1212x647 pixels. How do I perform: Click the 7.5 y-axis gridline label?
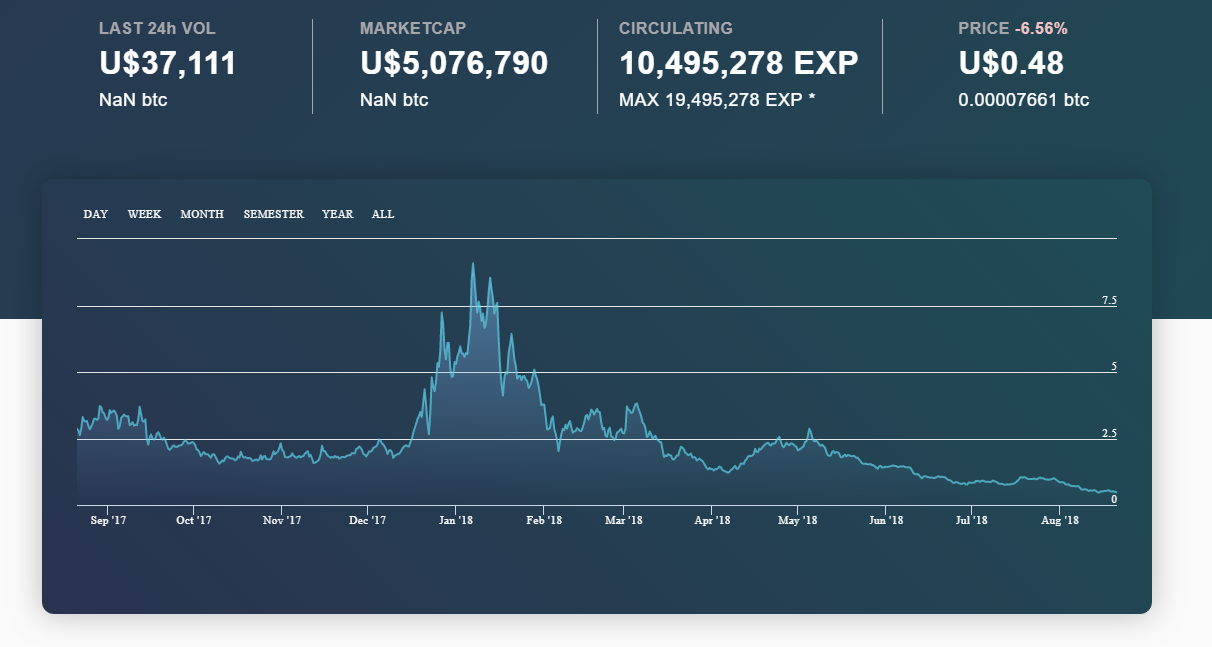1109,300
